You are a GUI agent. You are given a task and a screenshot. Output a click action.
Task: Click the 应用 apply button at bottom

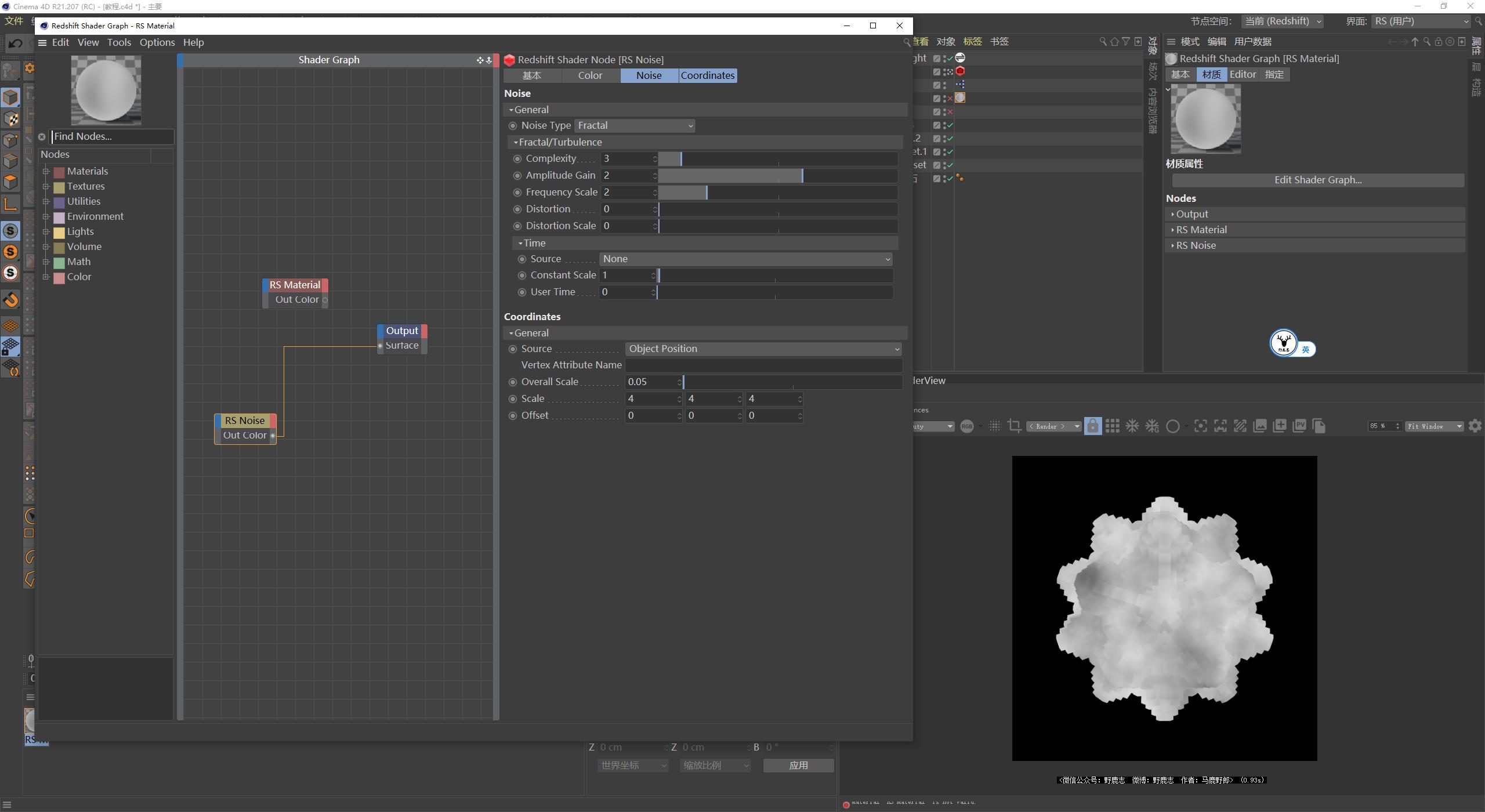[798, 765]
